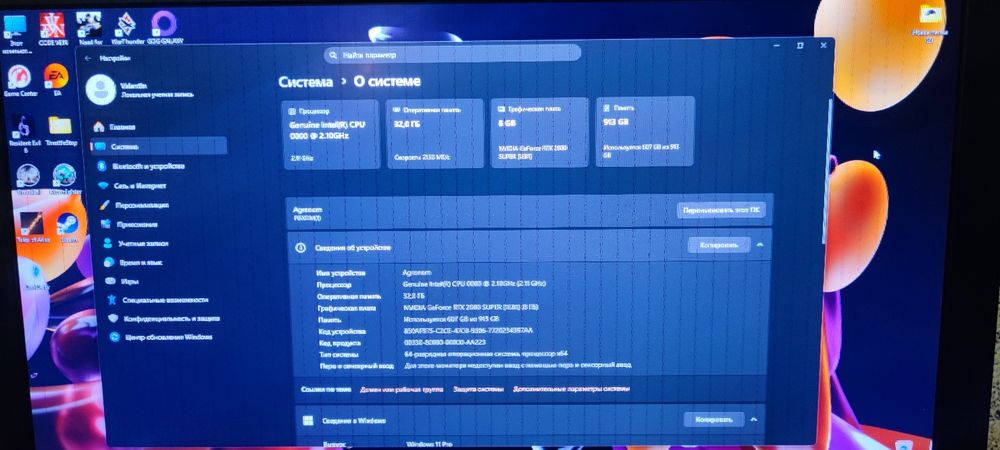The image size is (1000, 450).
Task: Open the Процессор info card
Action: (x=331, y=133)
